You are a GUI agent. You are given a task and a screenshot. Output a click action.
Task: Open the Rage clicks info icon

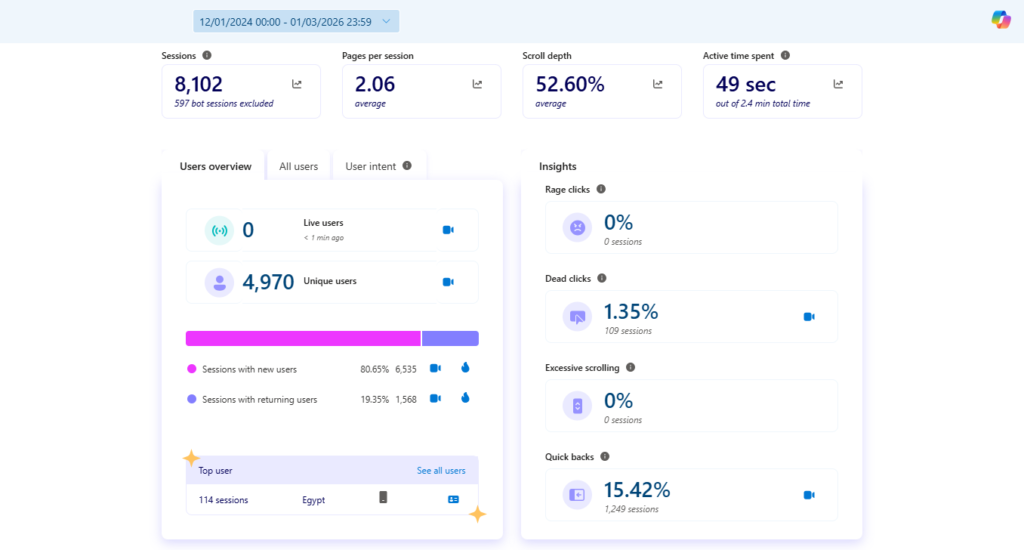click(x=601, y=189)
